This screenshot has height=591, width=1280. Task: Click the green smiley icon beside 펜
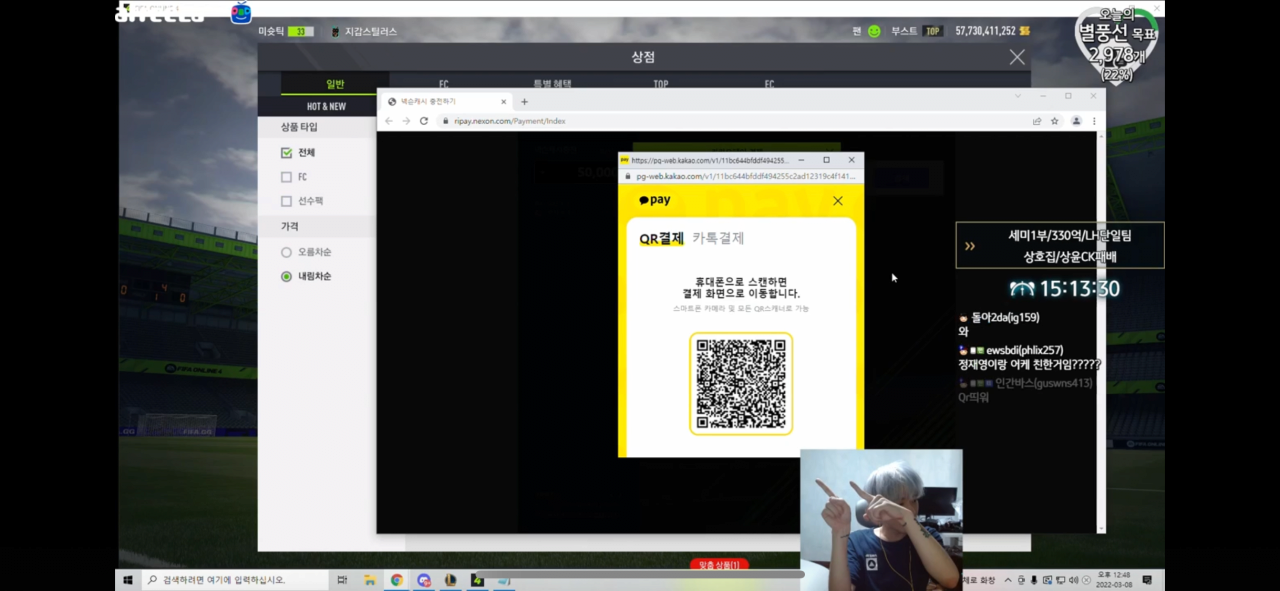(x=874, y=31)
